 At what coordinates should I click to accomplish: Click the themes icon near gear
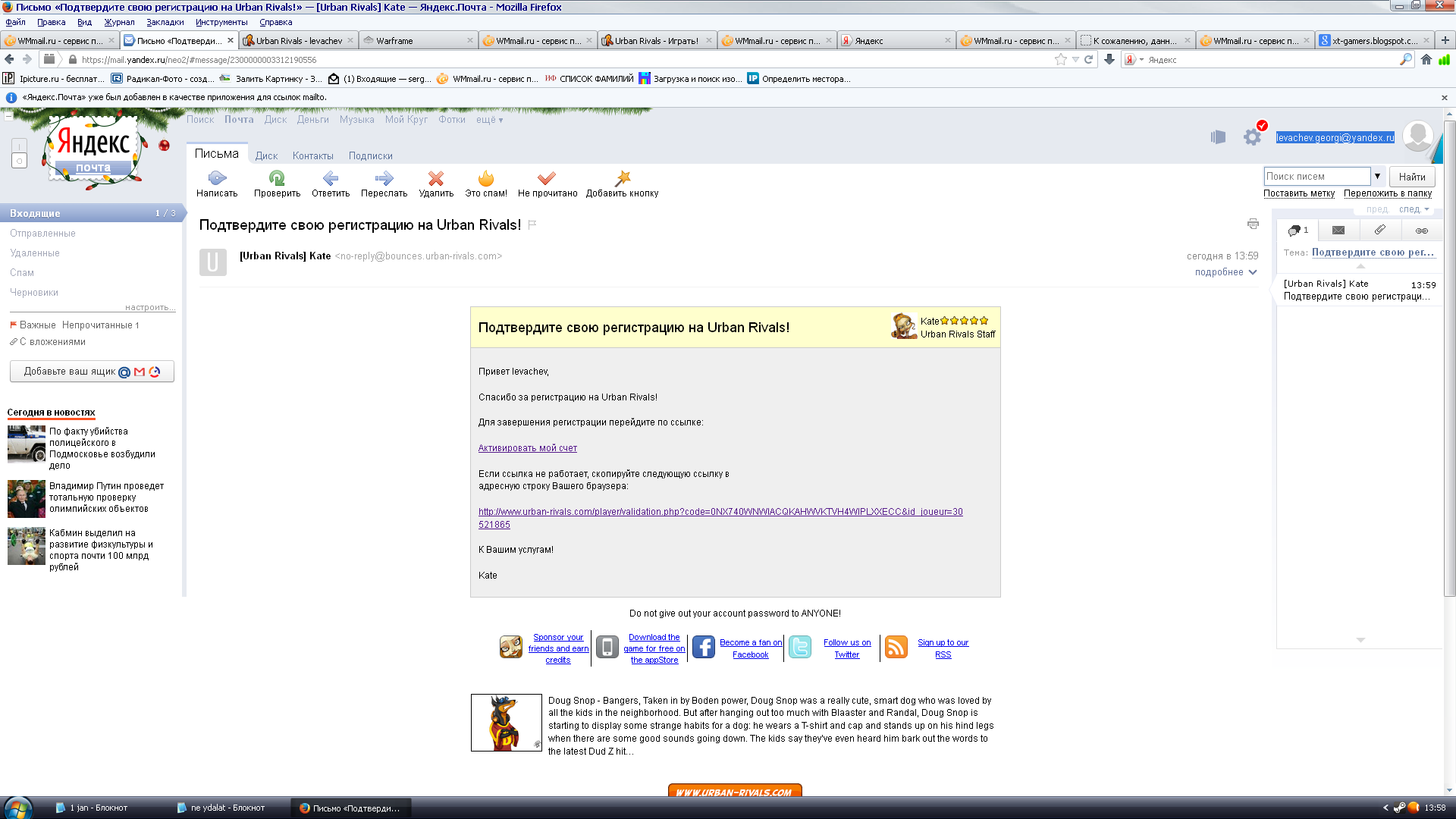tap(1219, 137)
